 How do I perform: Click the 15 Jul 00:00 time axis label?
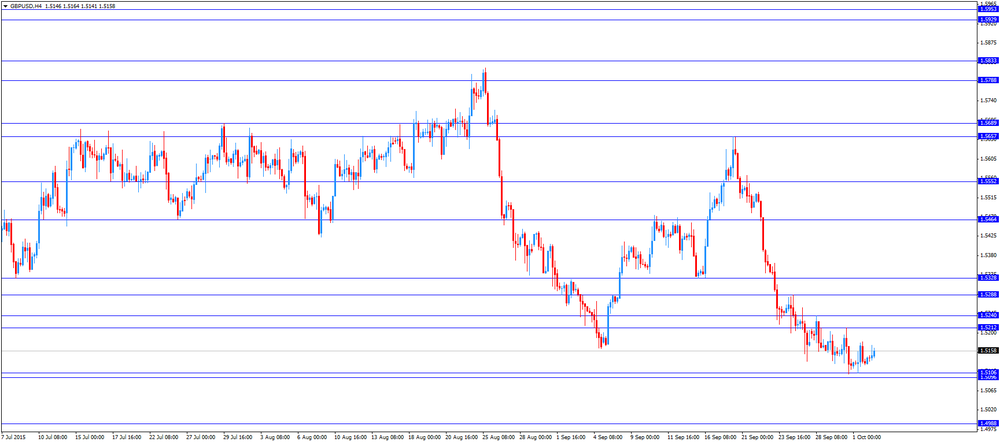(89, 438)
